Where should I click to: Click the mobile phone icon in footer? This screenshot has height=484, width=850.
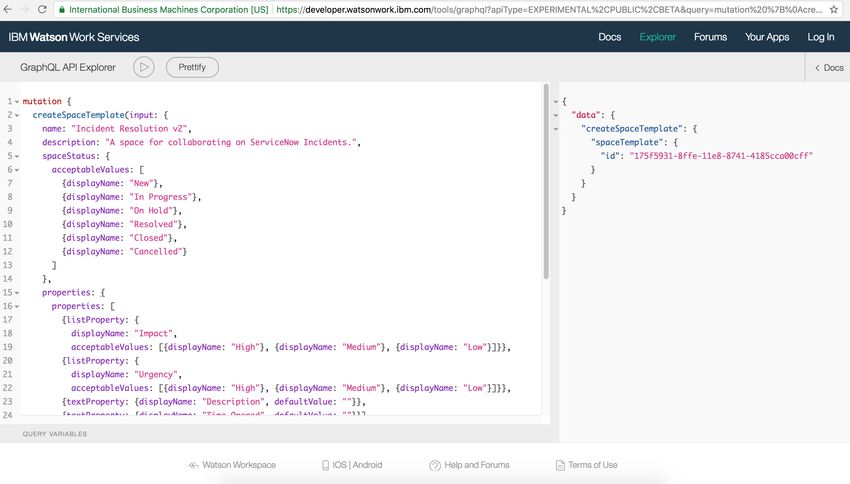click(x=325, y=466)
